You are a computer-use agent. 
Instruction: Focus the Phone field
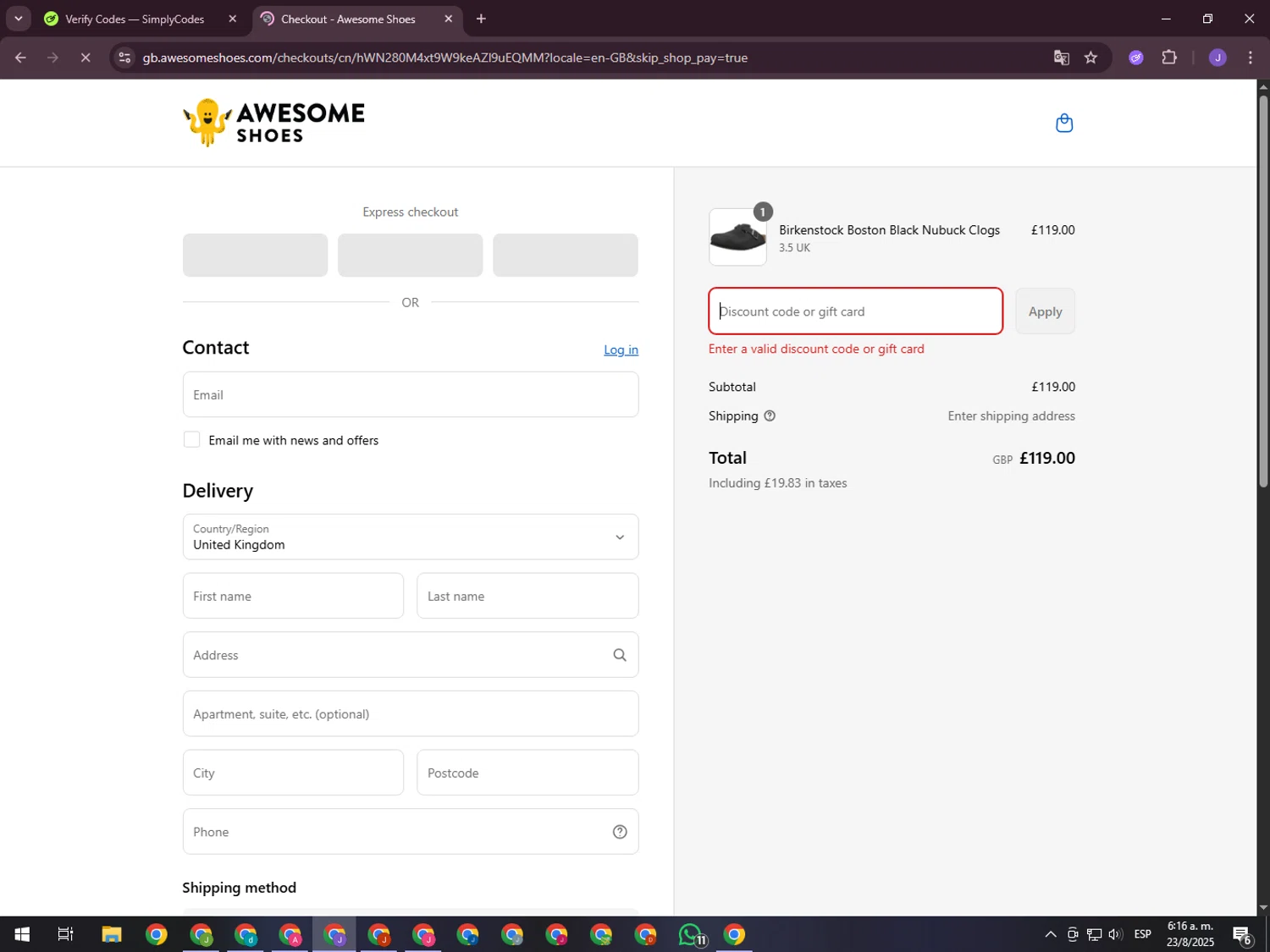click(411, 832)
